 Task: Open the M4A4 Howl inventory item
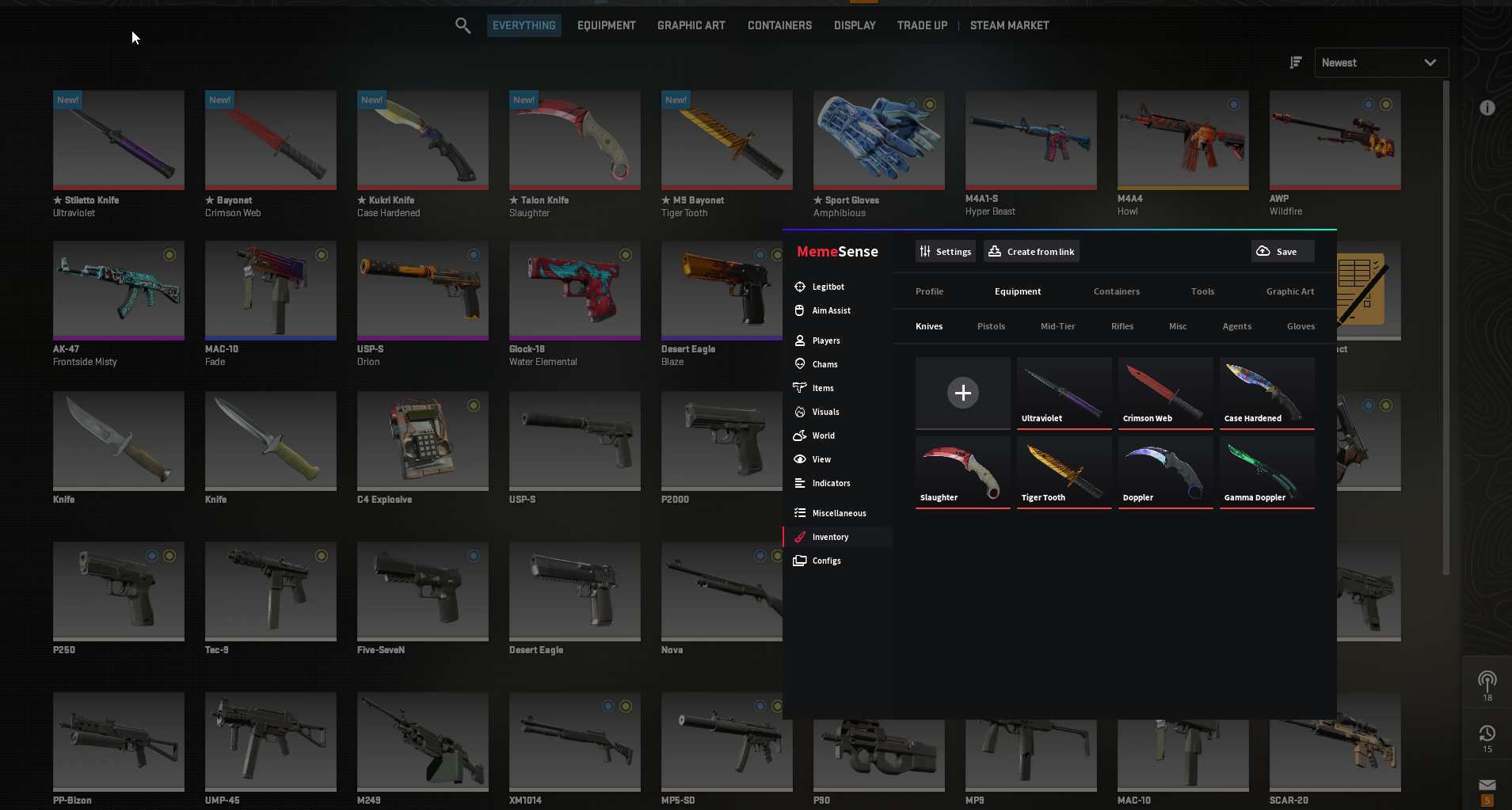(1183, 140)
